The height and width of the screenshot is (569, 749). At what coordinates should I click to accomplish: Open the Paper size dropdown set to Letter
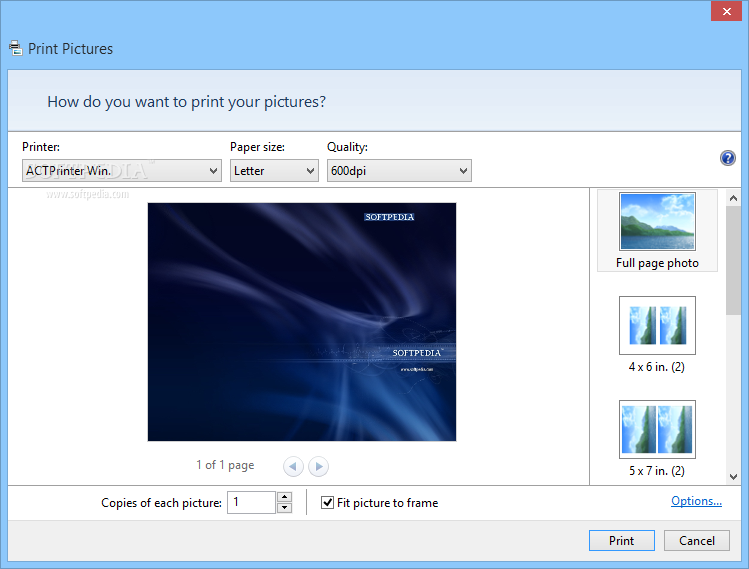click(x=274, y=171)
